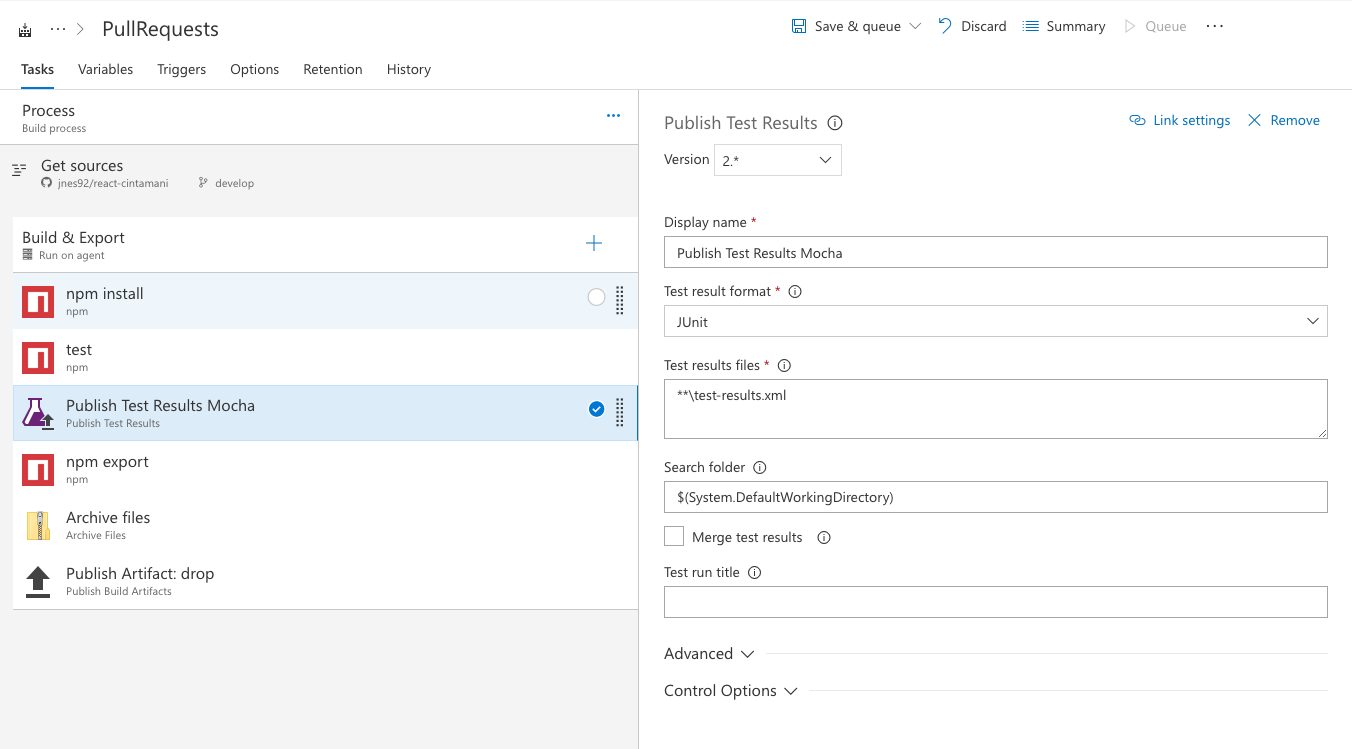
Task: Switch to the Triggers tab
Action: (181, 69)
